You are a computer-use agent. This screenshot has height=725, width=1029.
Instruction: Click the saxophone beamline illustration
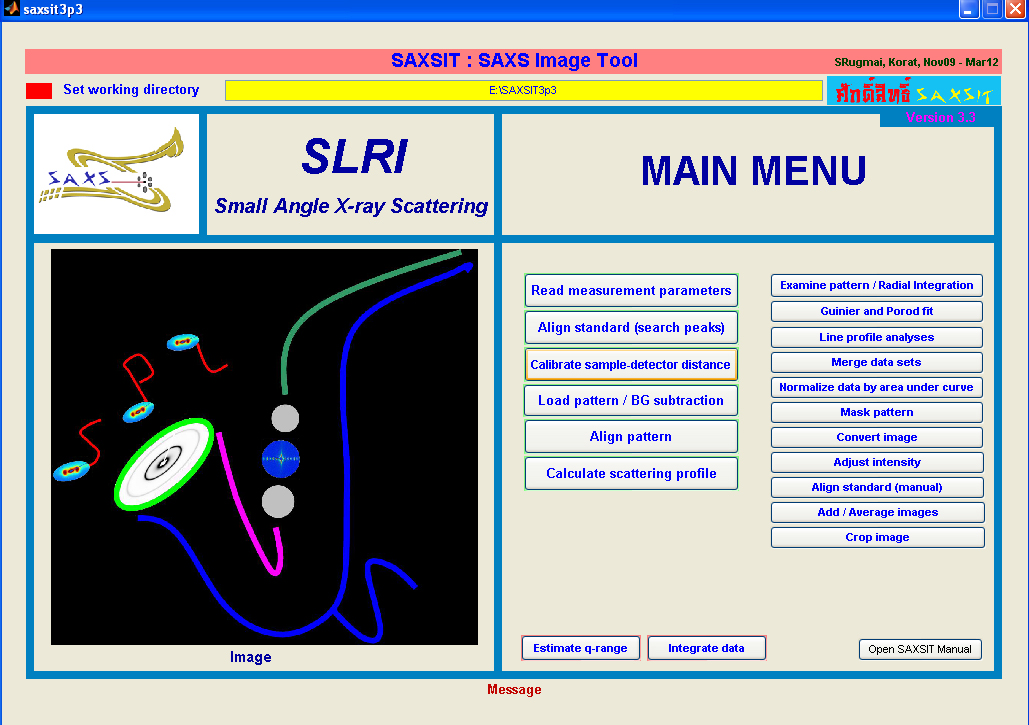[264, 447]
